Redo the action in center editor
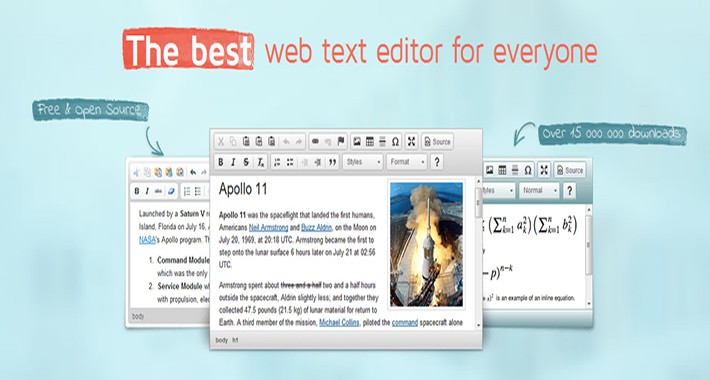Screen dimensions: 710x380 [x=299, y=142]
